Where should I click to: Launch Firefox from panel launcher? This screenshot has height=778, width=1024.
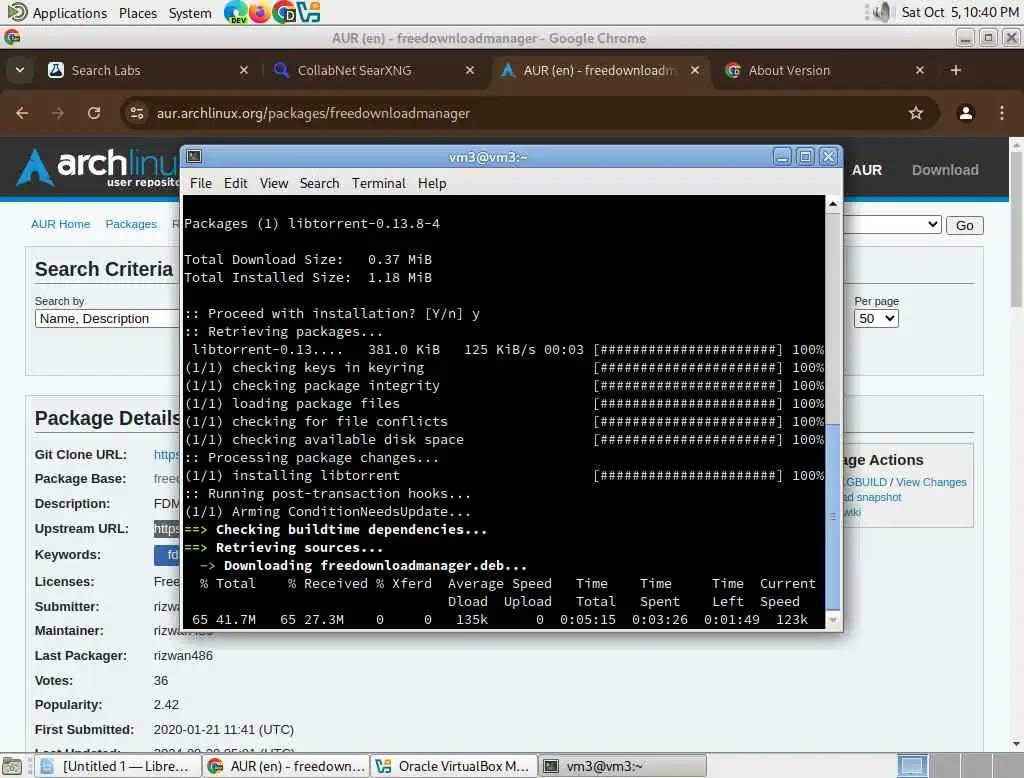259,12
